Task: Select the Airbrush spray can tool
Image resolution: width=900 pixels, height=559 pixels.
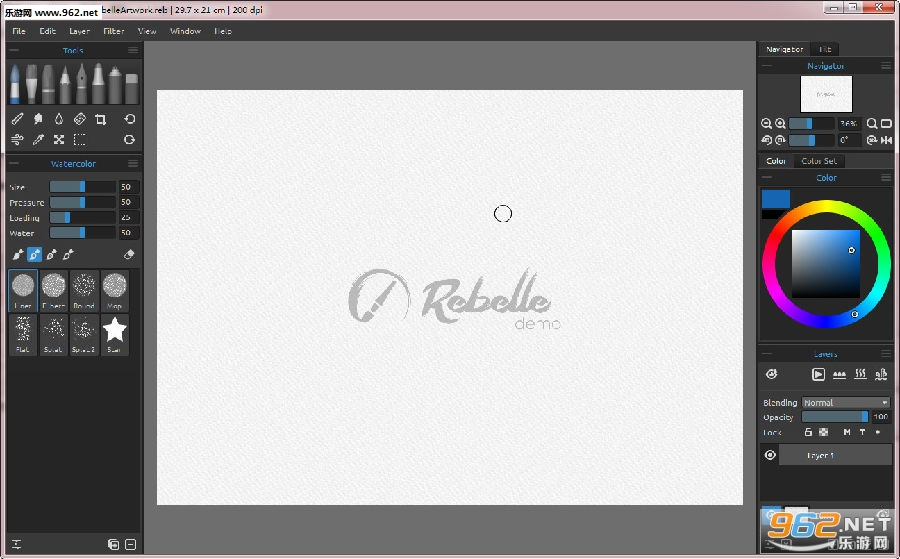Action: click(115, 84)
